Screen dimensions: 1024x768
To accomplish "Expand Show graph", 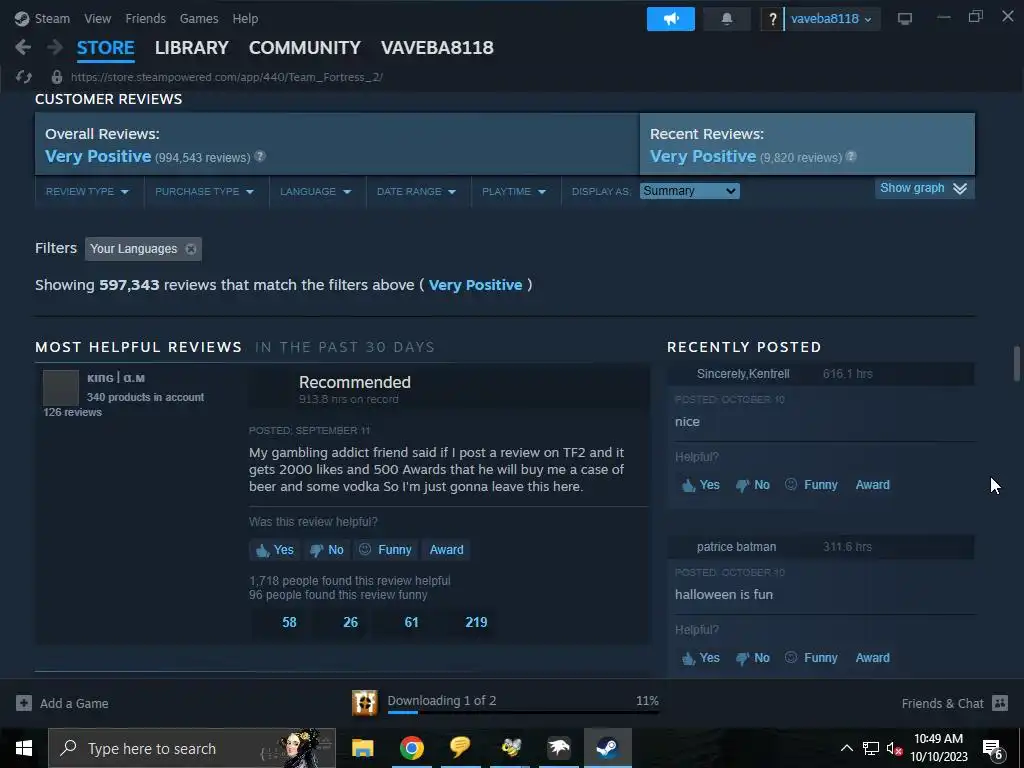I will point(924,188).
